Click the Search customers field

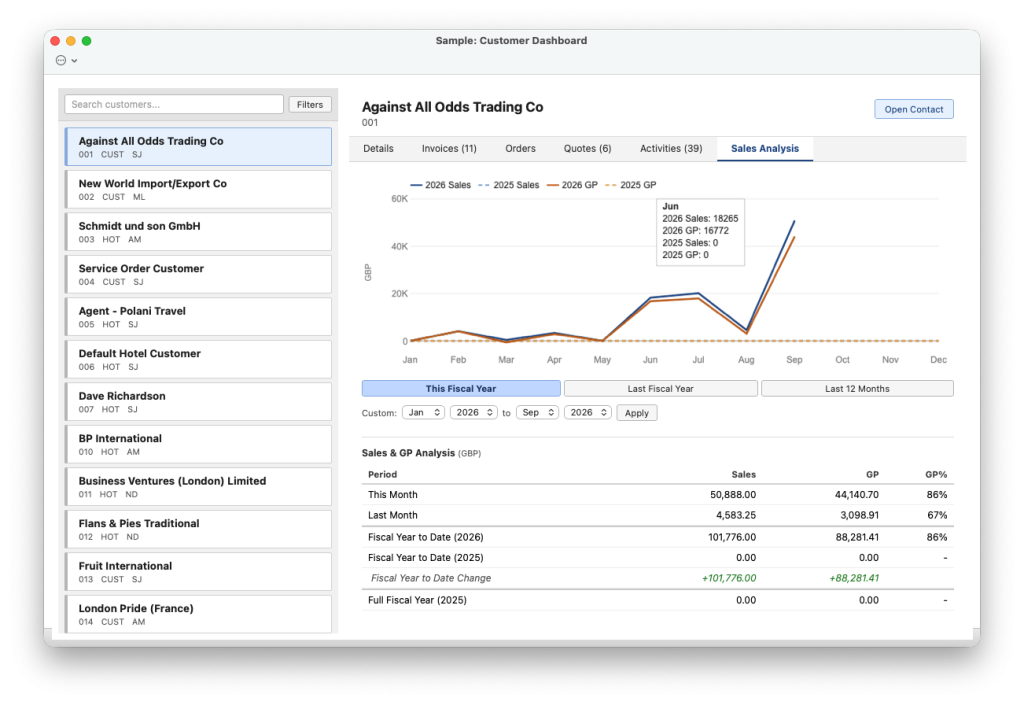click(x=174, y=104)
